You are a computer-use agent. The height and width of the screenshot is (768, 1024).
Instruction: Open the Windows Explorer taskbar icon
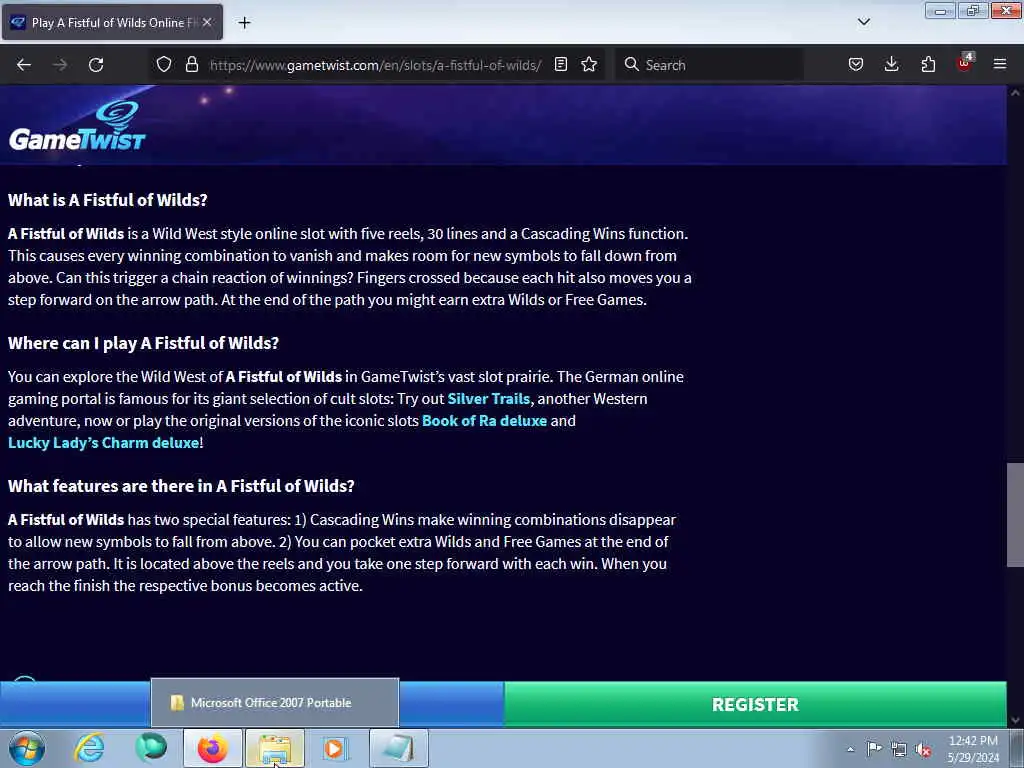(x=275, y=748)
